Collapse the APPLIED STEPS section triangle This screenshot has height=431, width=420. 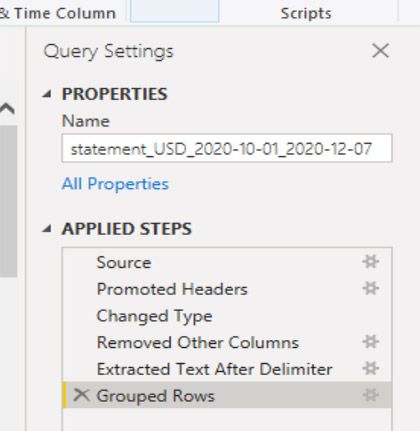point(47,229)
